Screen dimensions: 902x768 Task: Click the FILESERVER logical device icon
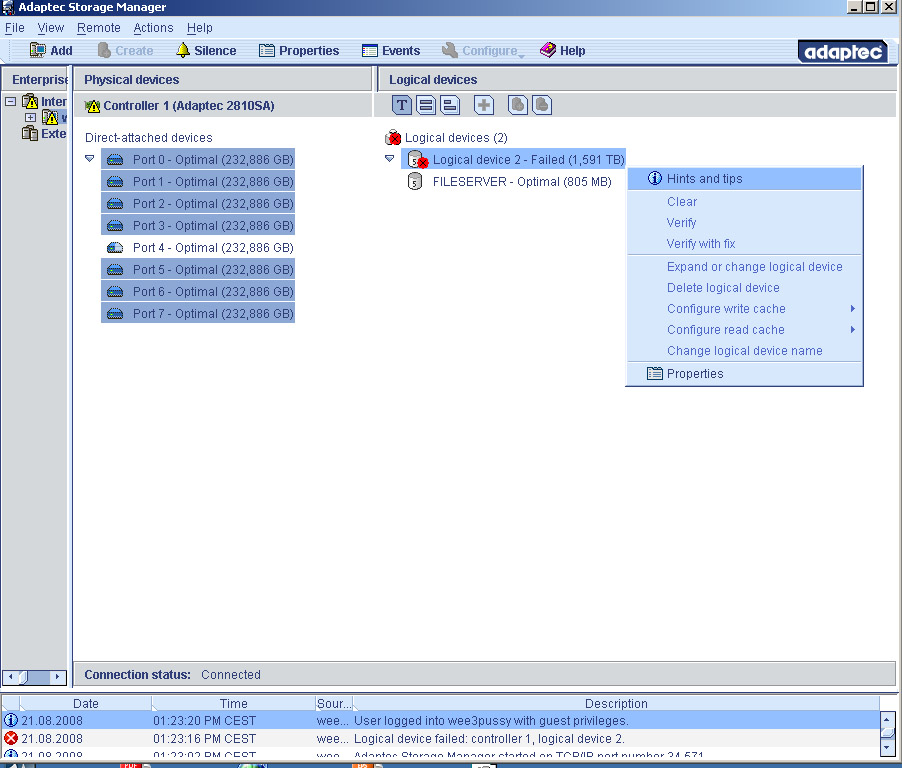[414, 182]
